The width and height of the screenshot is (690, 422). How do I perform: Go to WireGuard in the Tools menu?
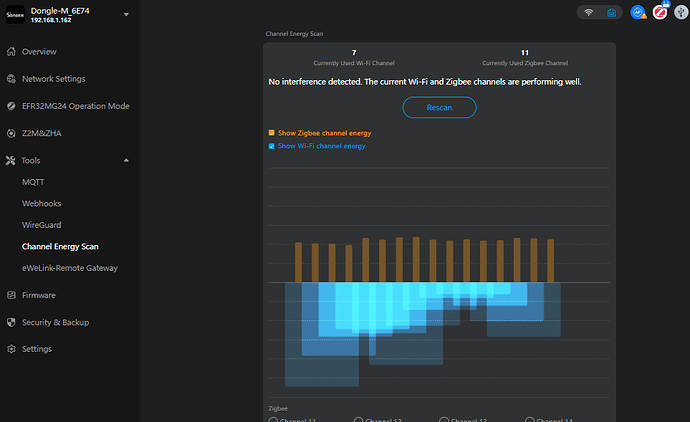41,225
